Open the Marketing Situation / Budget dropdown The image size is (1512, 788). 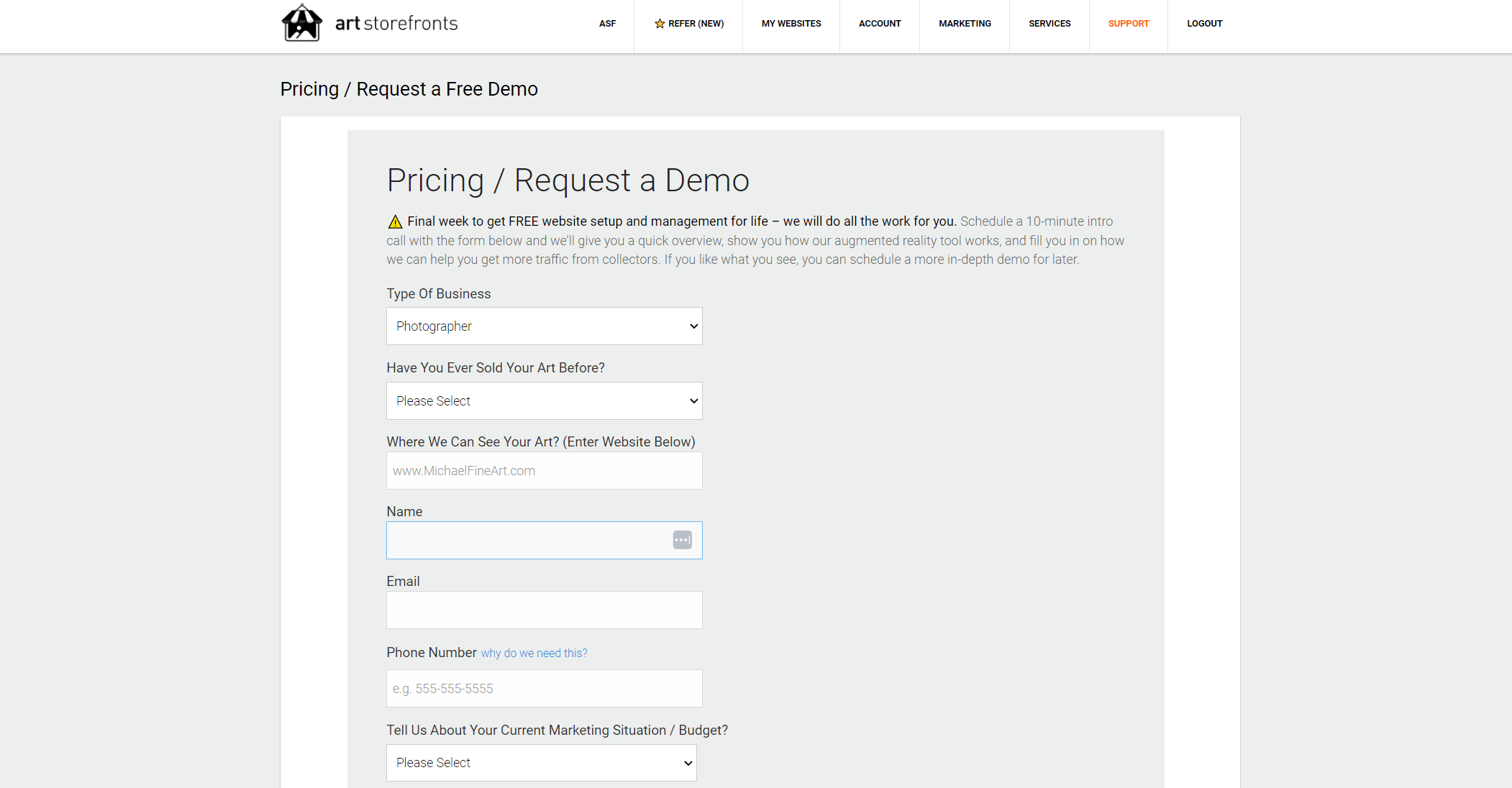pos(541,763)
